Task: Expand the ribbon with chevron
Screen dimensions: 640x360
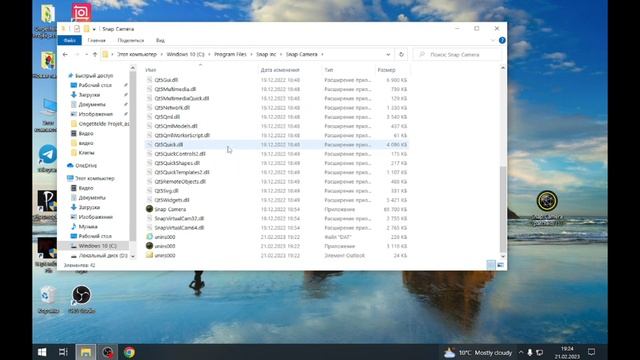Action: pos(493,40)
